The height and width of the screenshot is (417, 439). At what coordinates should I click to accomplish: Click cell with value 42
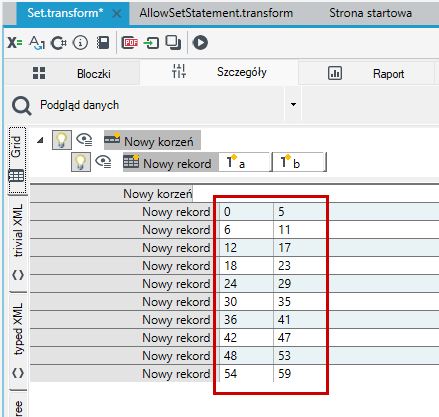[246, 338]
